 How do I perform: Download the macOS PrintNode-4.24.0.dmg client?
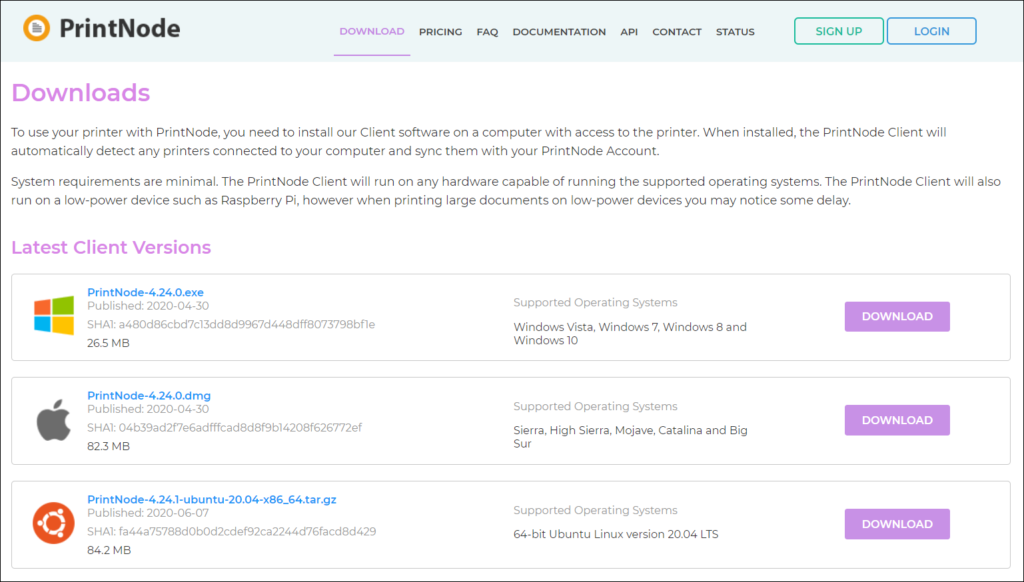[x=897, y=420]
